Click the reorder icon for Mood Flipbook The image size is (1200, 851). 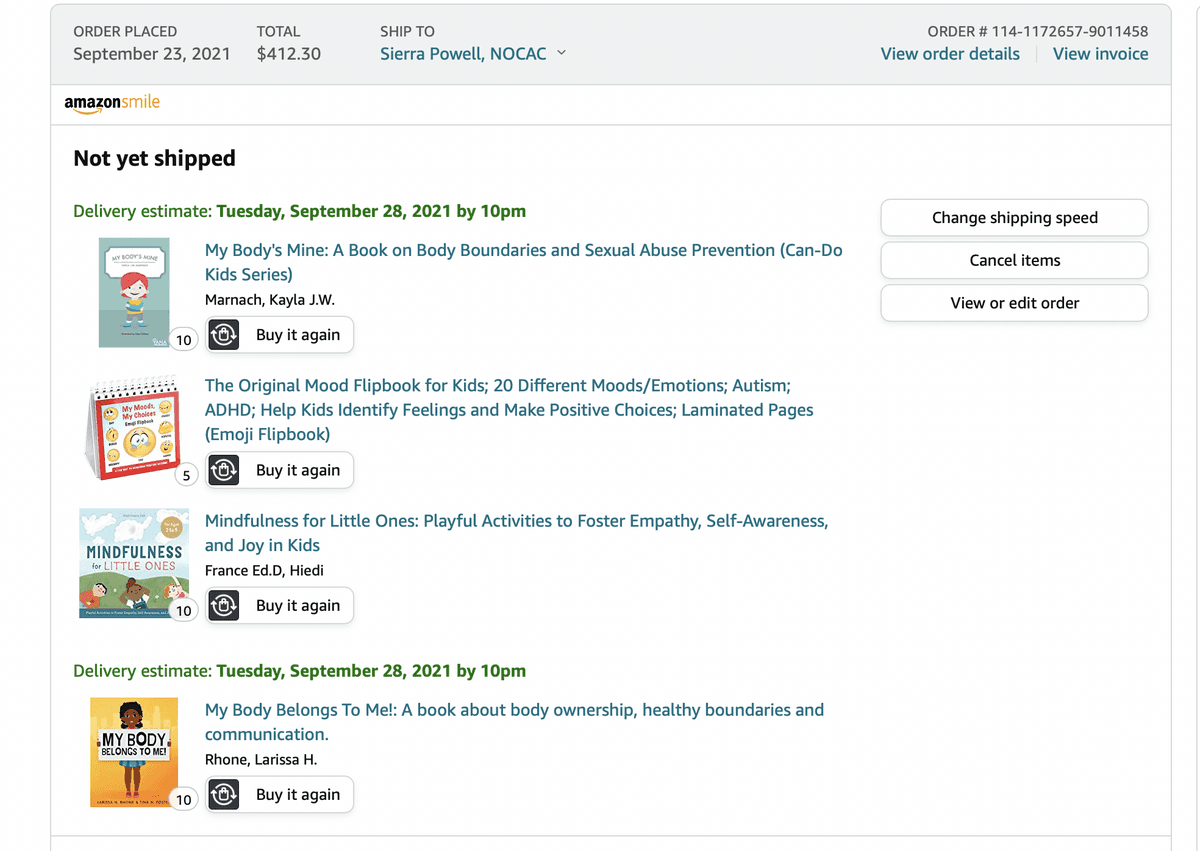point(224,470)
